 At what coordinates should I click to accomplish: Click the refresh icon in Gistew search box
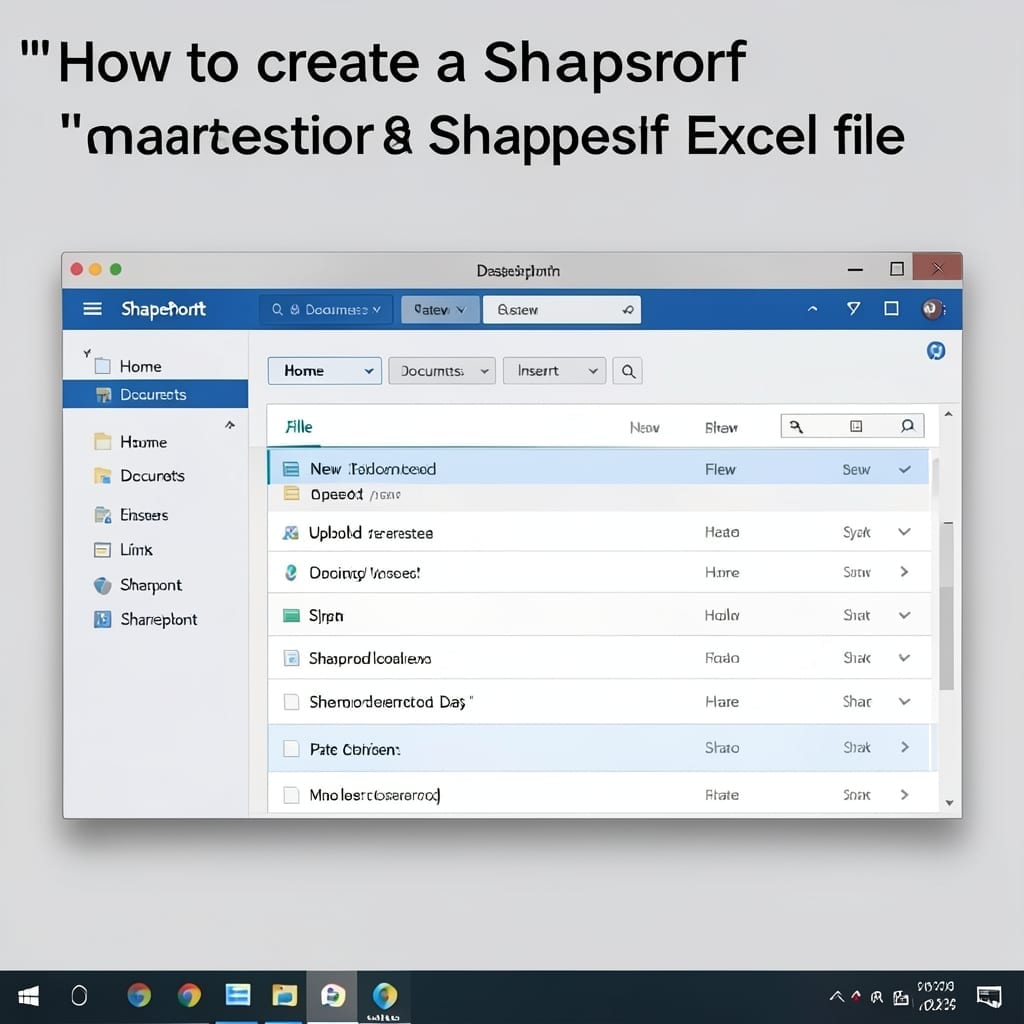point(628,310)
